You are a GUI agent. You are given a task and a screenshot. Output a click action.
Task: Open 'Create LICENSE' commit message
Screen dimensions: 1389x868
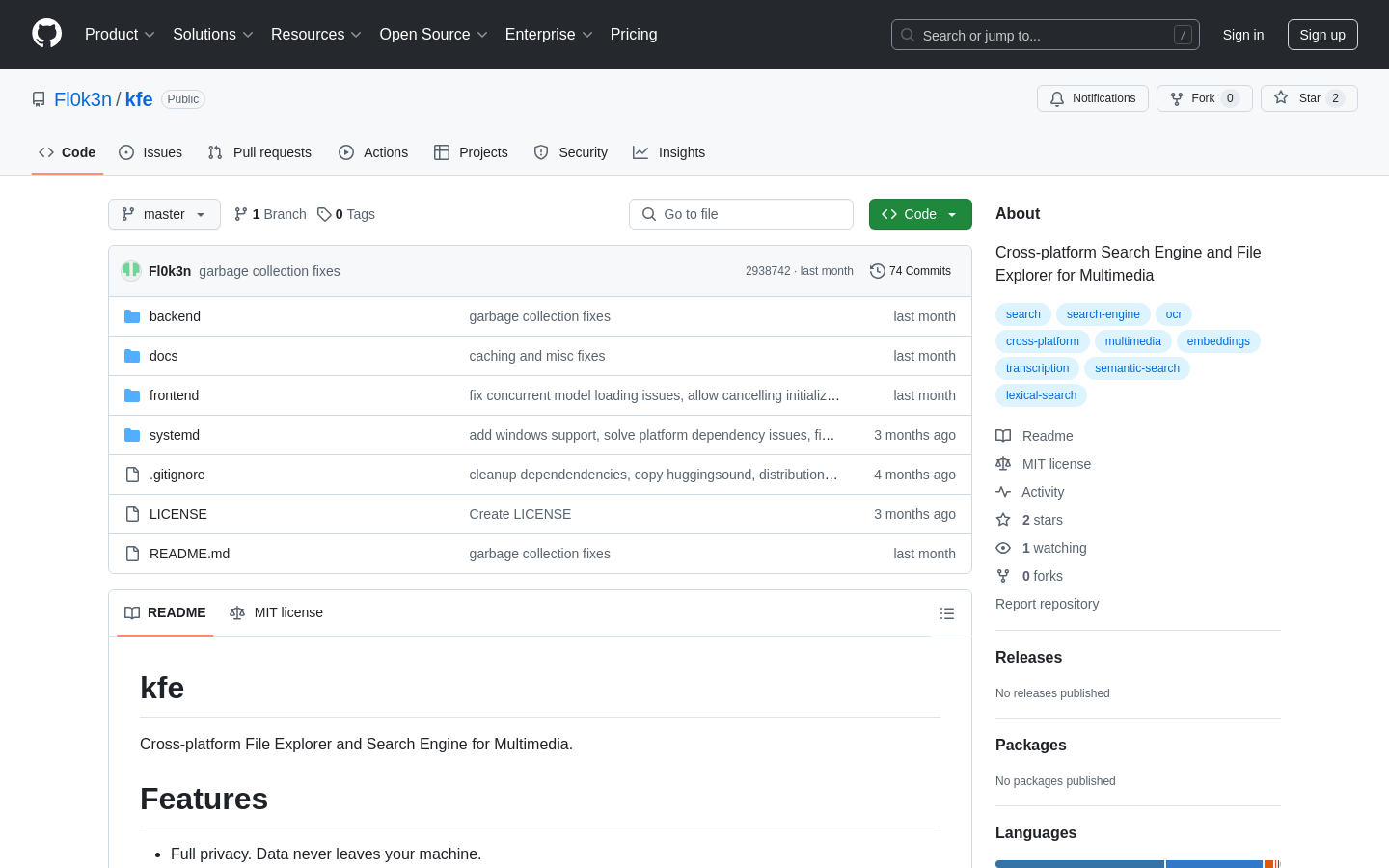(x=520, y=514)
